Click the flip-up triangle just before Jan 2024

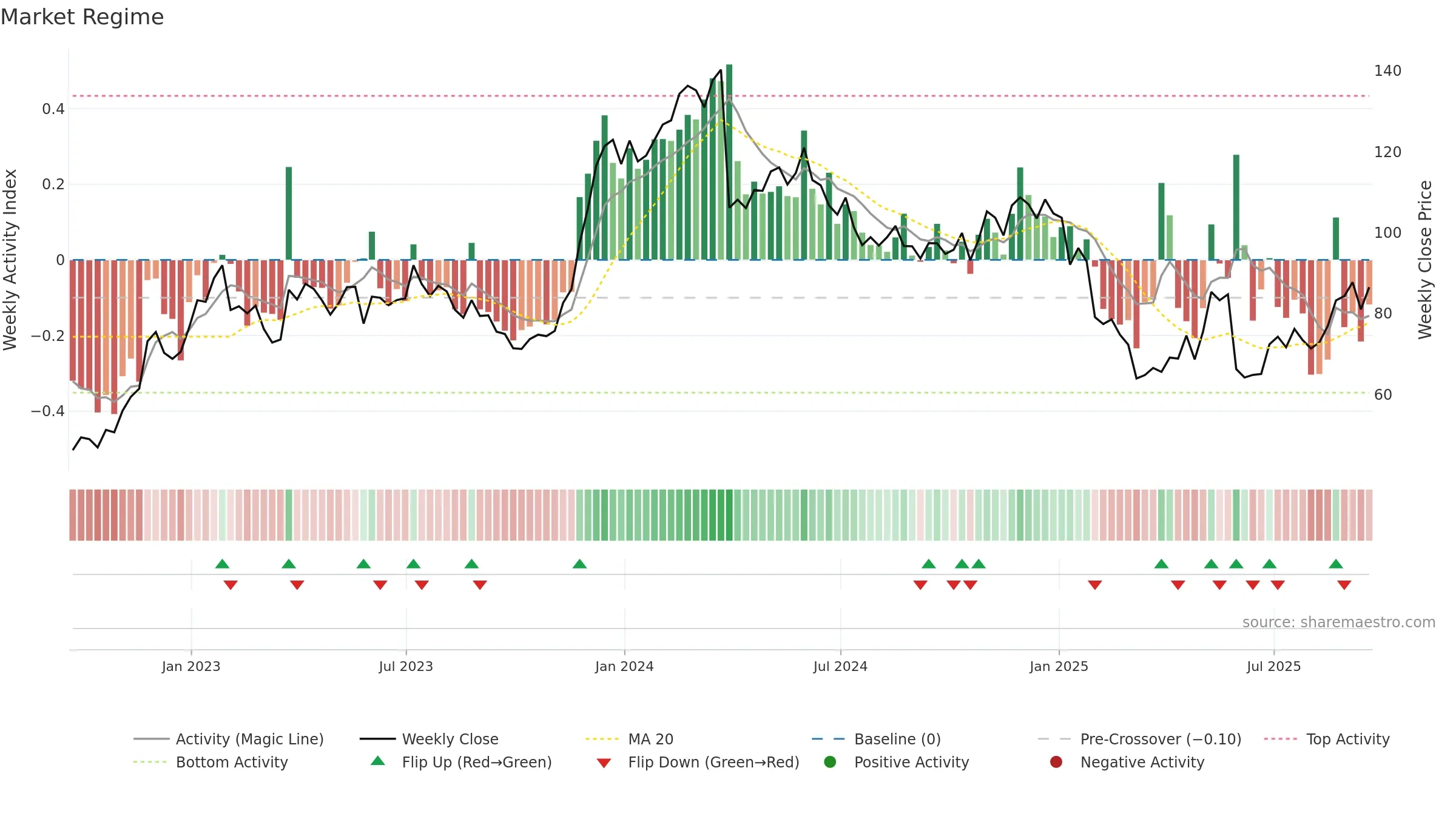tap(579, 564)
